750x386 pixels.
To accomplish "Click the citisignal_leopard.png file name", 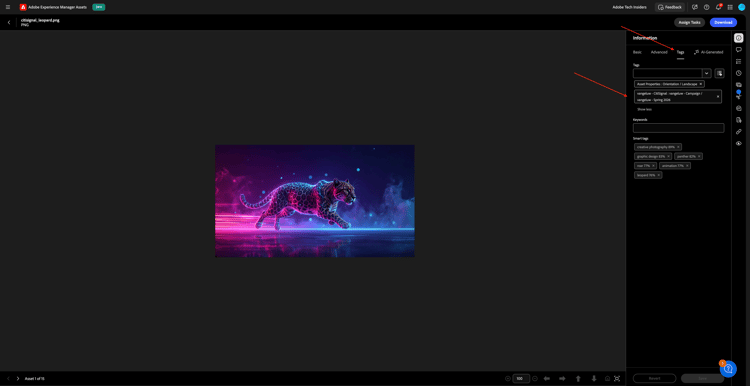I will (x=40, y=21).
